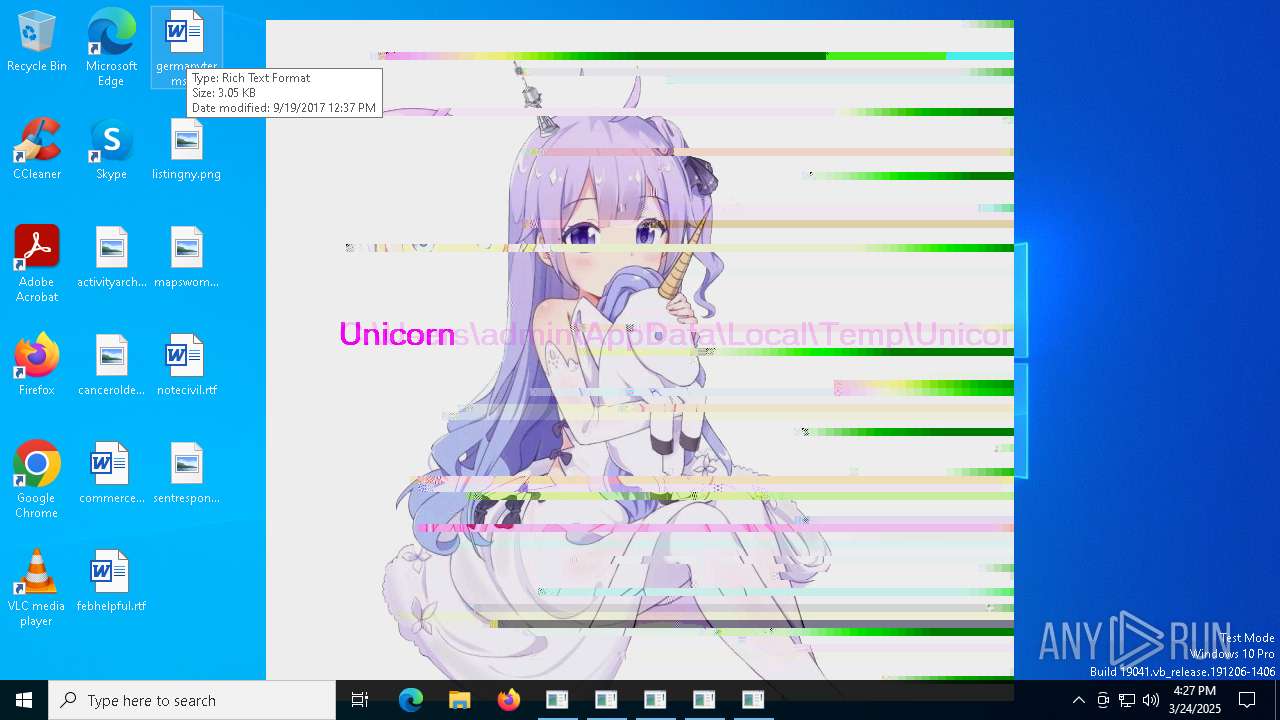Open File Explorer from the taskbar
This screenshot has height=720, width=1280.
click(459, 700)
